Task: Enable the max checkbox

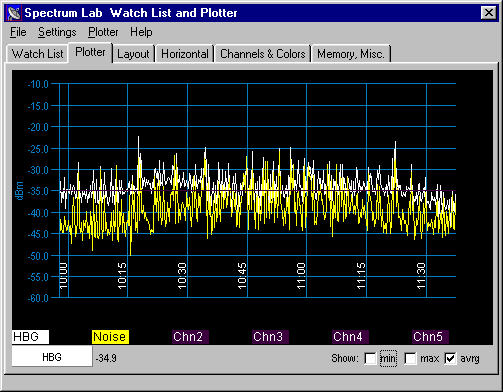Action: pos(410,359)
